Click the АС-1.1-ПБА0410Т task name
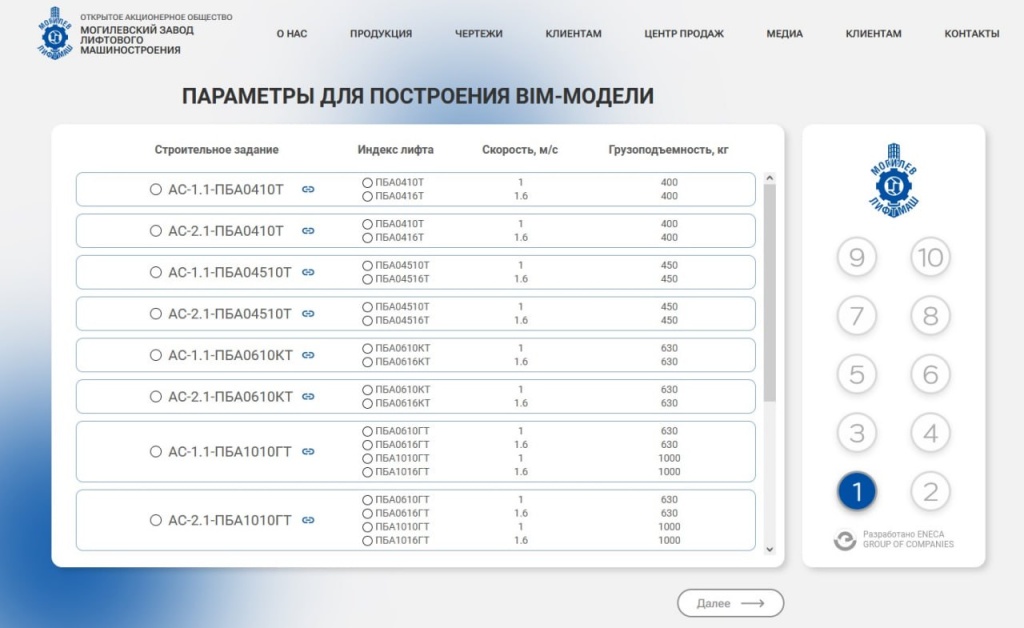 226,189
